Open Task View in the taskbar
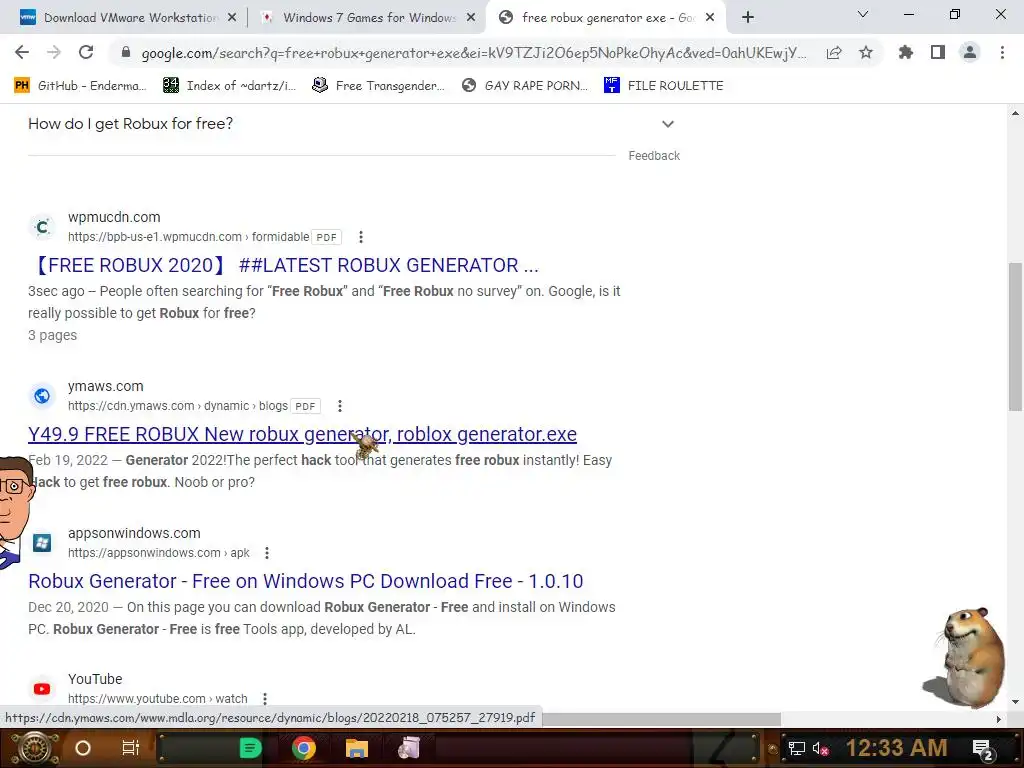The height and width of the screenshot is (768, 1024). tap(131, 748)
